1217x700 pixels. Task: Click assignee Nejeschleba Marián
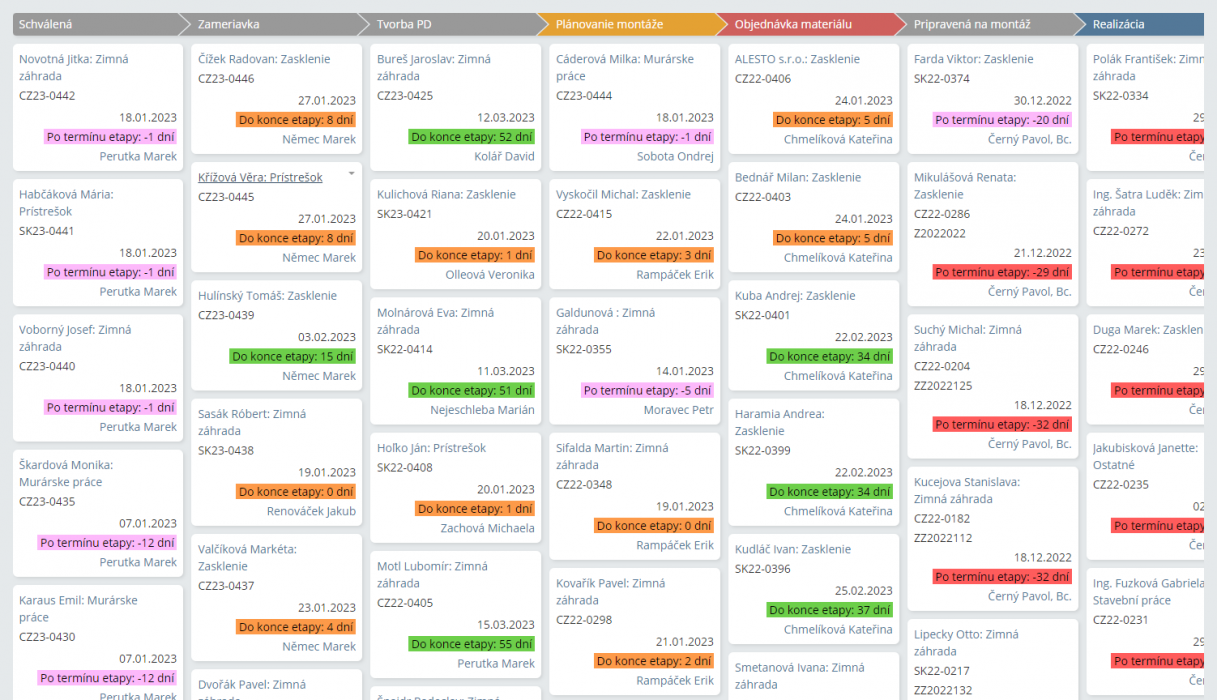pos(482,410)
